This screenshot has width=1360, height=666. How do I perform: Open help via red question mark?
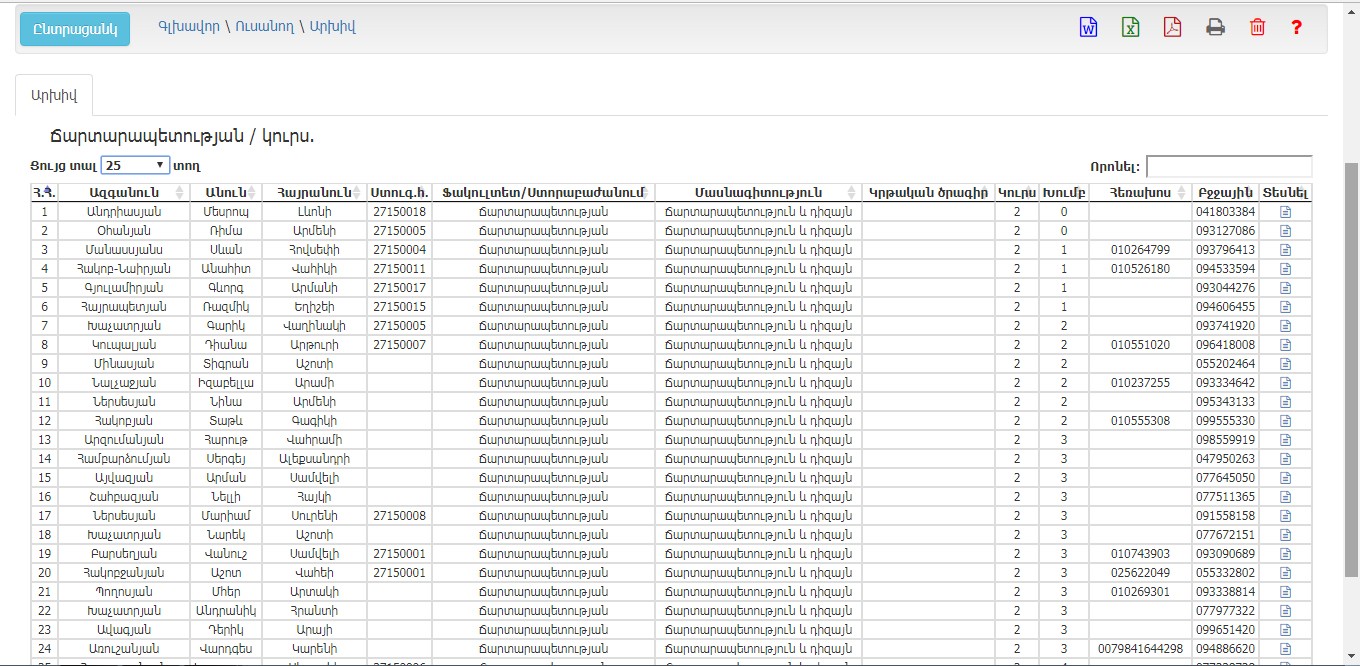point(1297,28)
